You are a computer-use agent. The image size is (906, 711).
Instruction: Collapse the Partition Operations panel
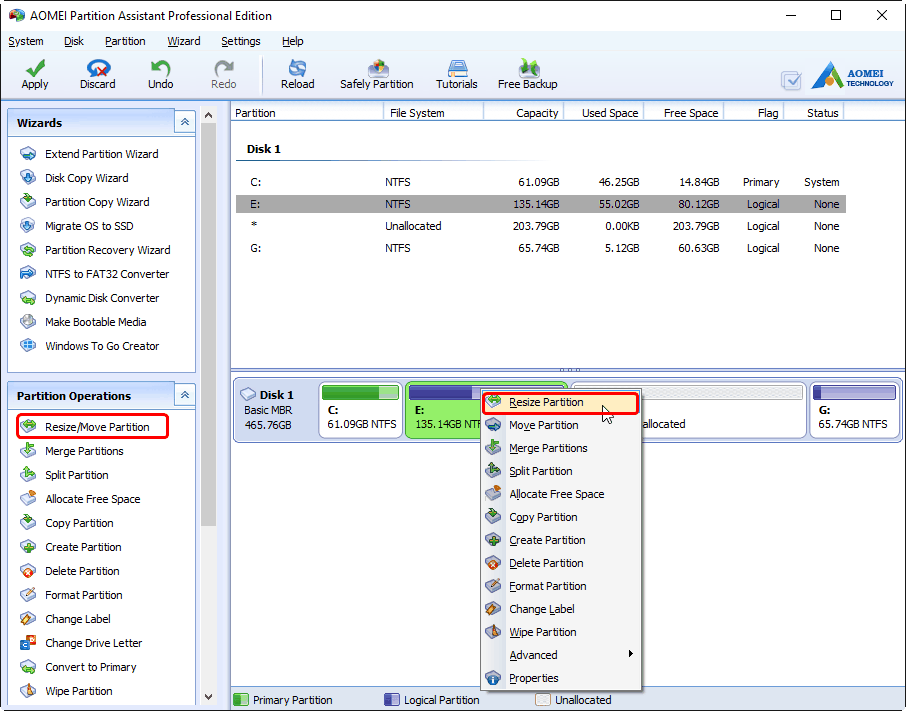185,395
